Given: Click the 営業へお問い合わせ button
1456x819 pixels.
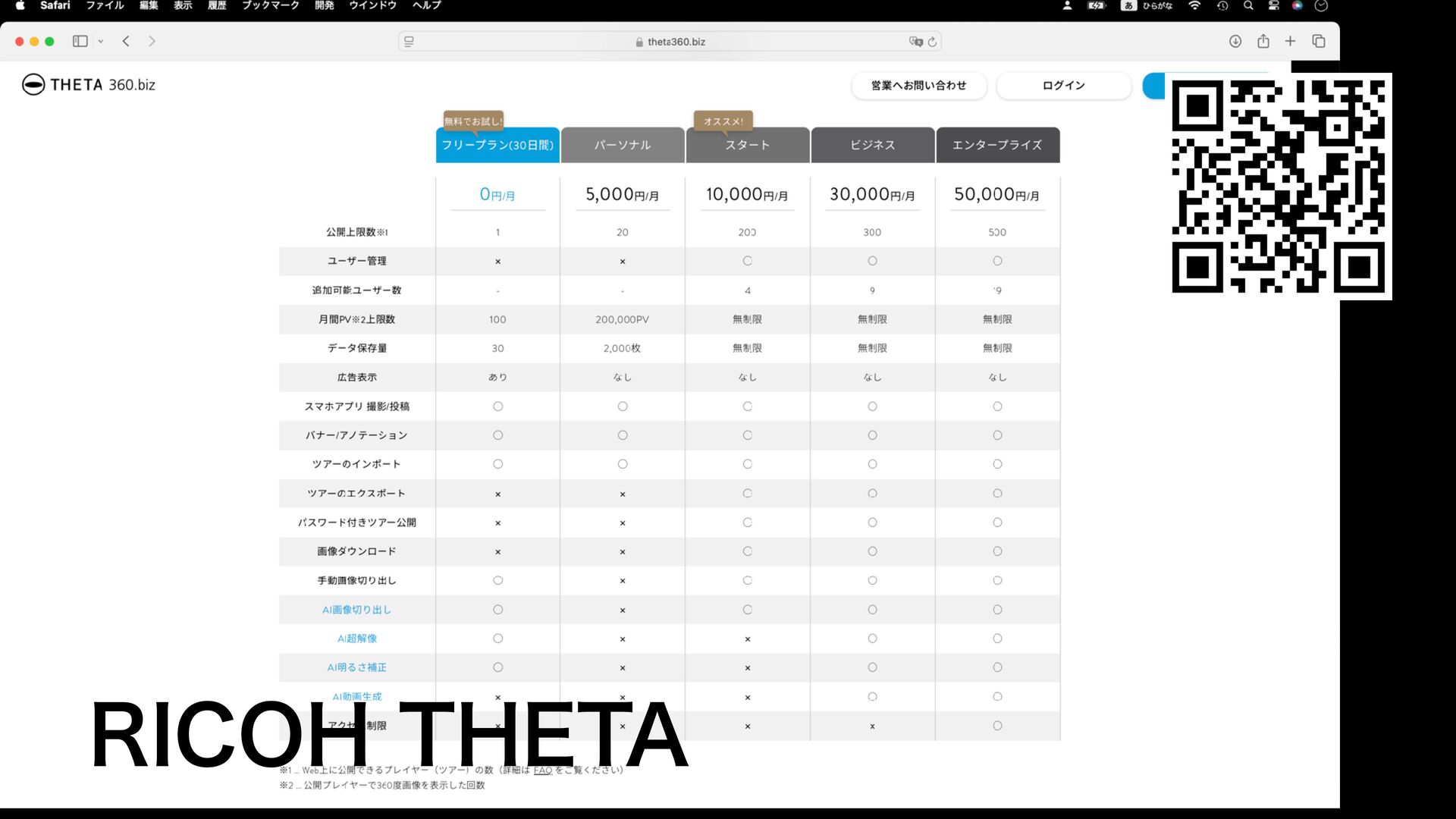Looking at the screenshot, I should click(918, 85).
